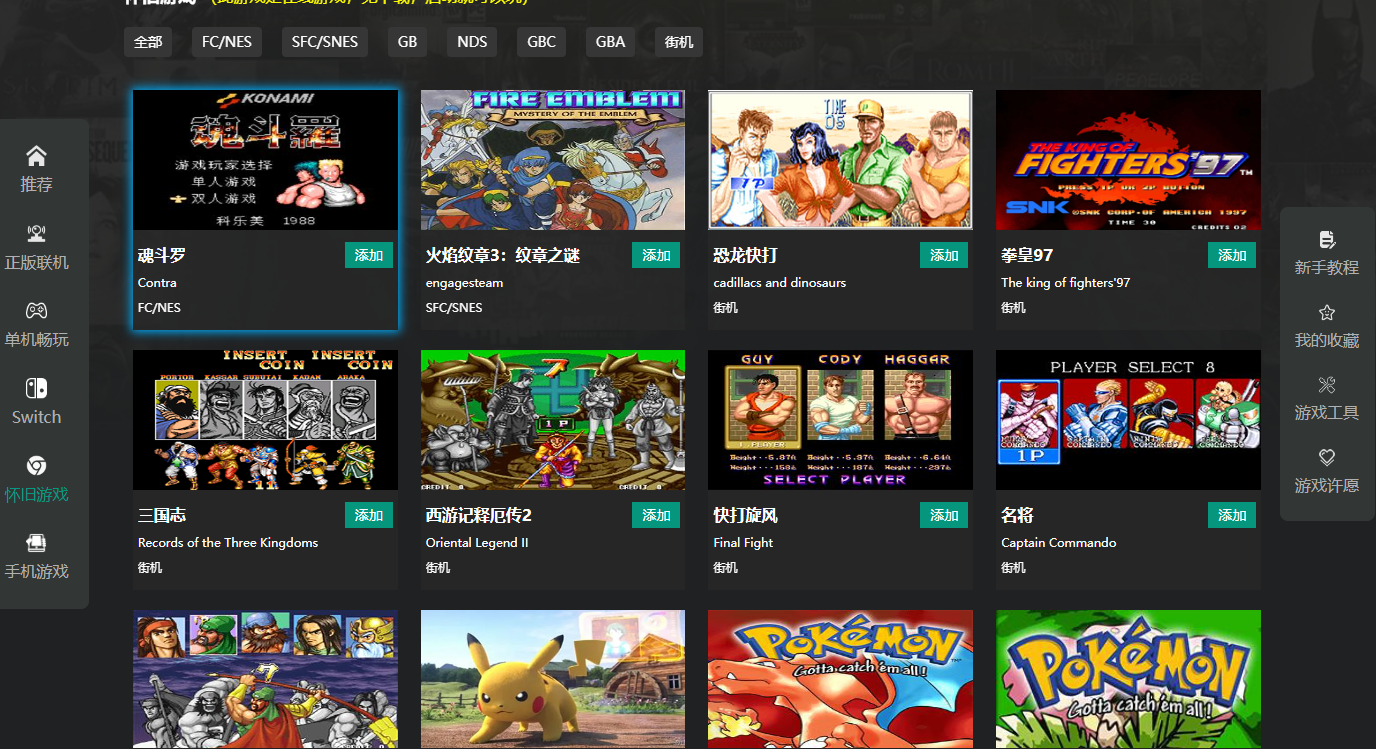Switch to the GBA filter tab
Screen dimensions: 1376x749
point(610,42)
